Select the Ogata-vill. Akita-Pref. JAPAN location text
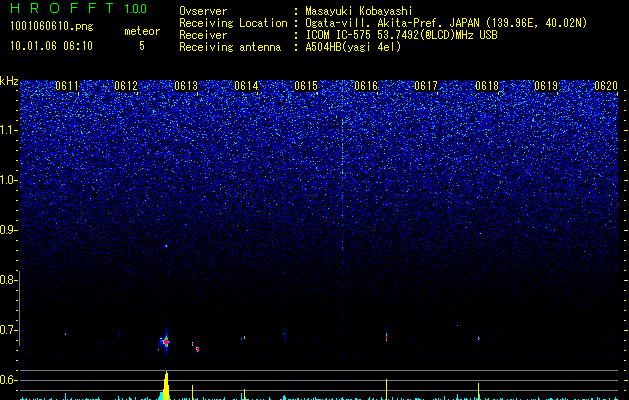Screen dimensions: 629x400 (446, 23)
